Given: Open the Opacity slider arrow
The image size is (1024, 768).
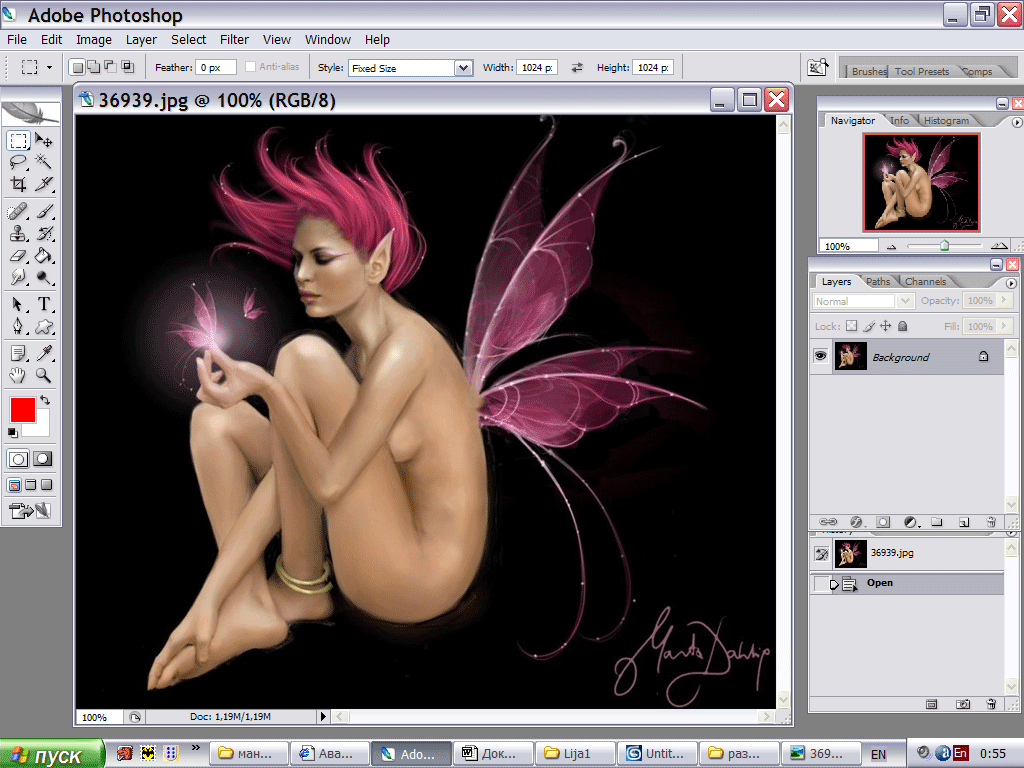Looking at the screenshot, I should click(1004, 300).
